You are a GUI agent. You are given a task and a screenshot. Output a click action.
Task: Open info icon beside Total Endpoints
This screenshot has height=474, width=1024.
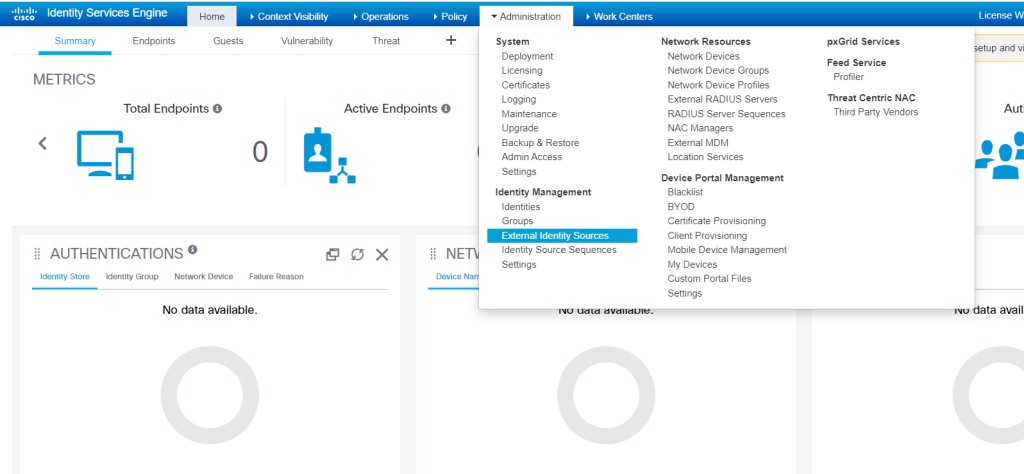[217, 108]
